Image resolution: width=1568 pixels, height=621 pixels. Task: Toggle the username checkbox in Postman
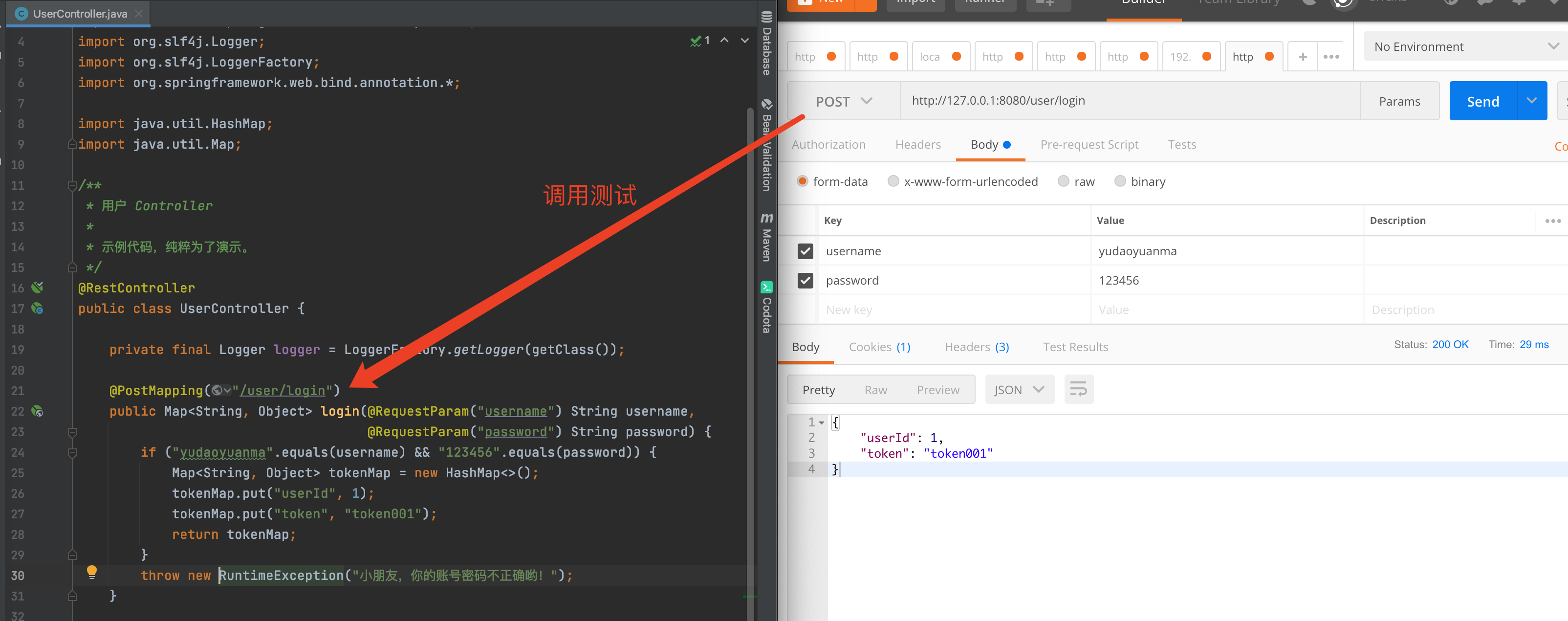(807, 250)
